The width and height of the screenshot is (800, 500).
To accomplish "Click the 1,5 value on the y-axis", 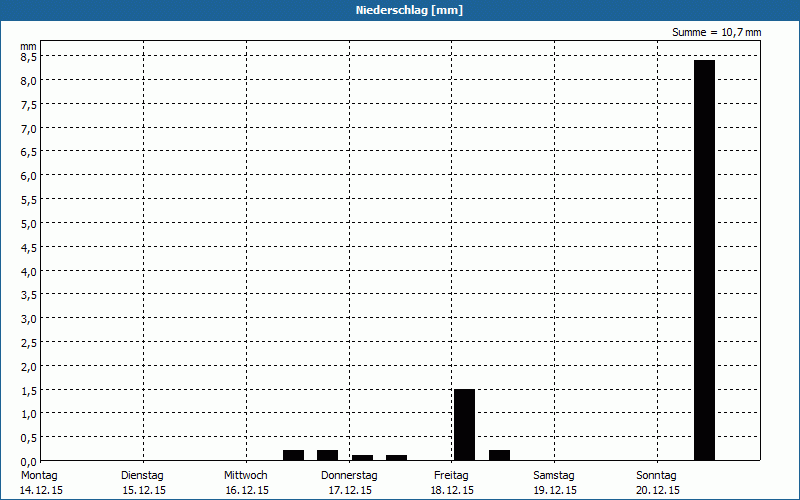I will pyautogui.click(x=29, y=390).
